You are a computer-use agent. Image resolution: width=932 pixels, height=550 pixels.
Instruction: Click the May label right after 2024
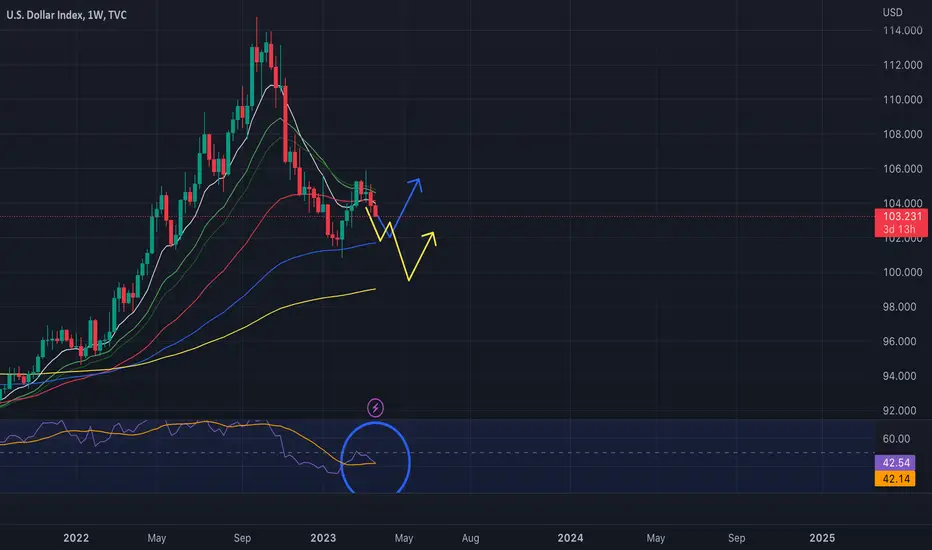(x=656, y=538)
